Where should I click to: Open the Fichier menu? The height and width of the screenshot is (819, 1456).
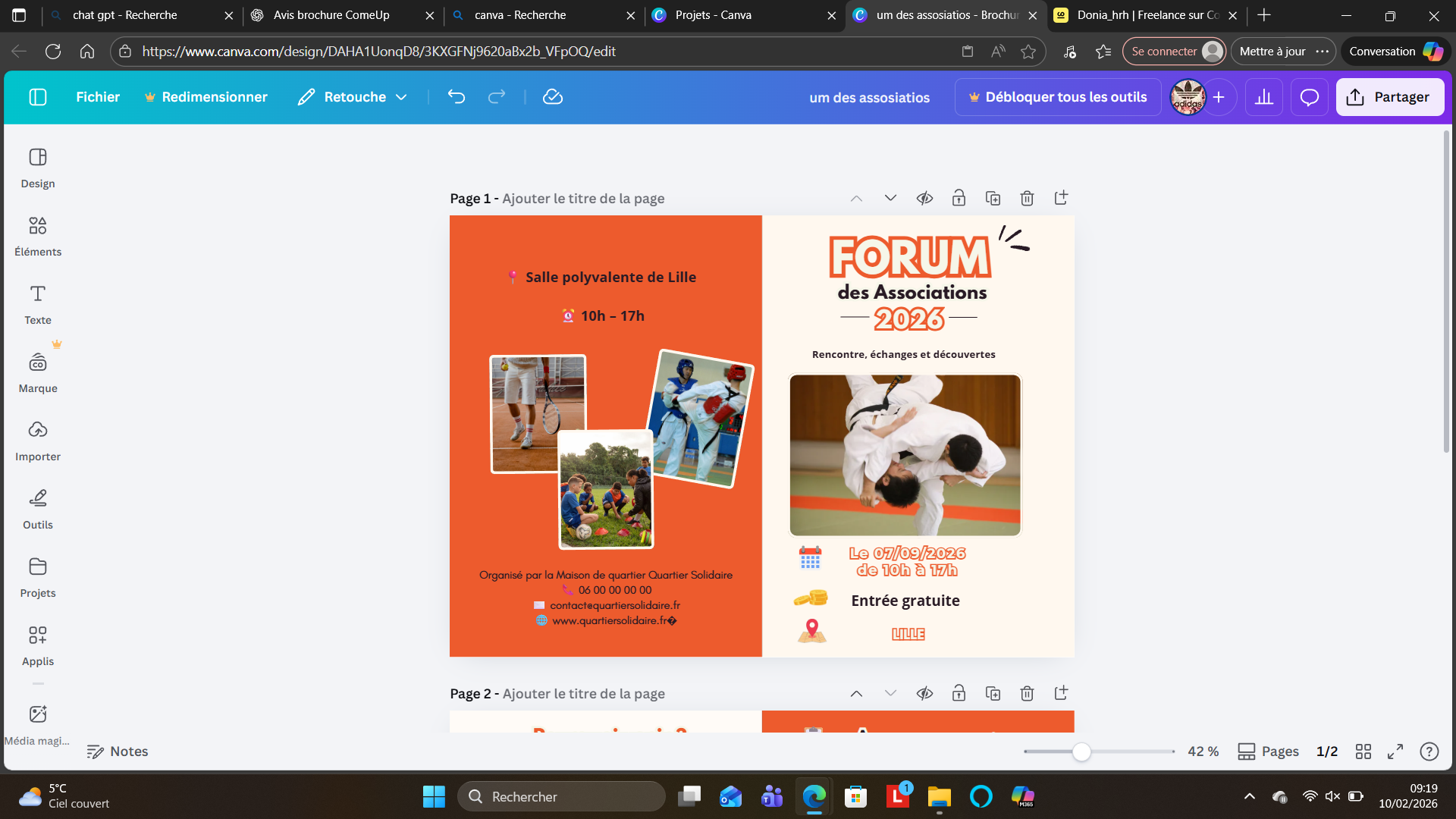pyautogui.click(x=98, y=97)
